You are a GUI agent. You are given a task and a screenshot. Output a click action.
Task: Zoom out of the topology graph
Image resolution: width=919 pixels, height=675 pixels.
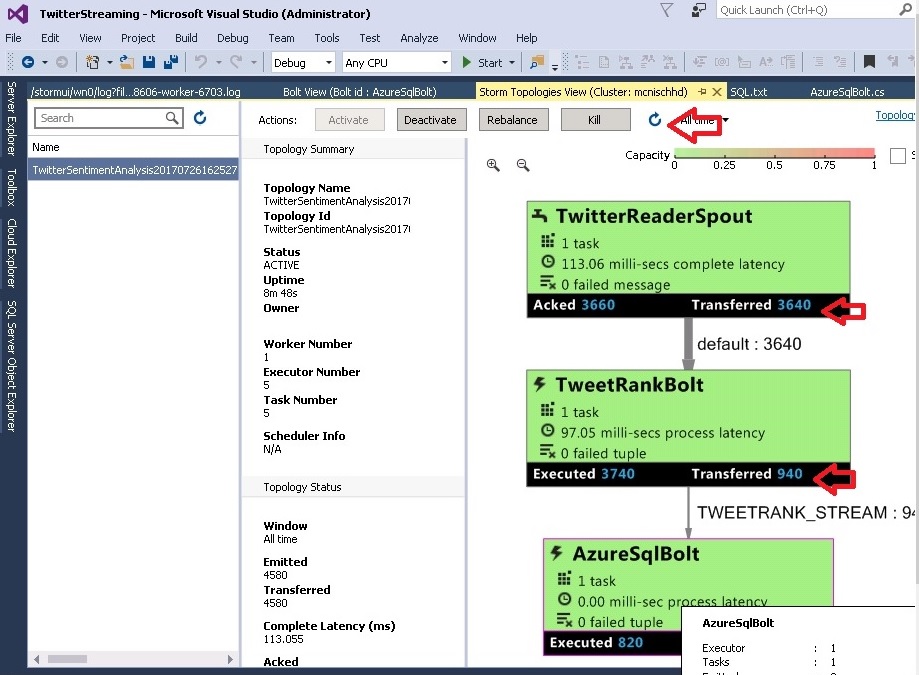[523, 165]
